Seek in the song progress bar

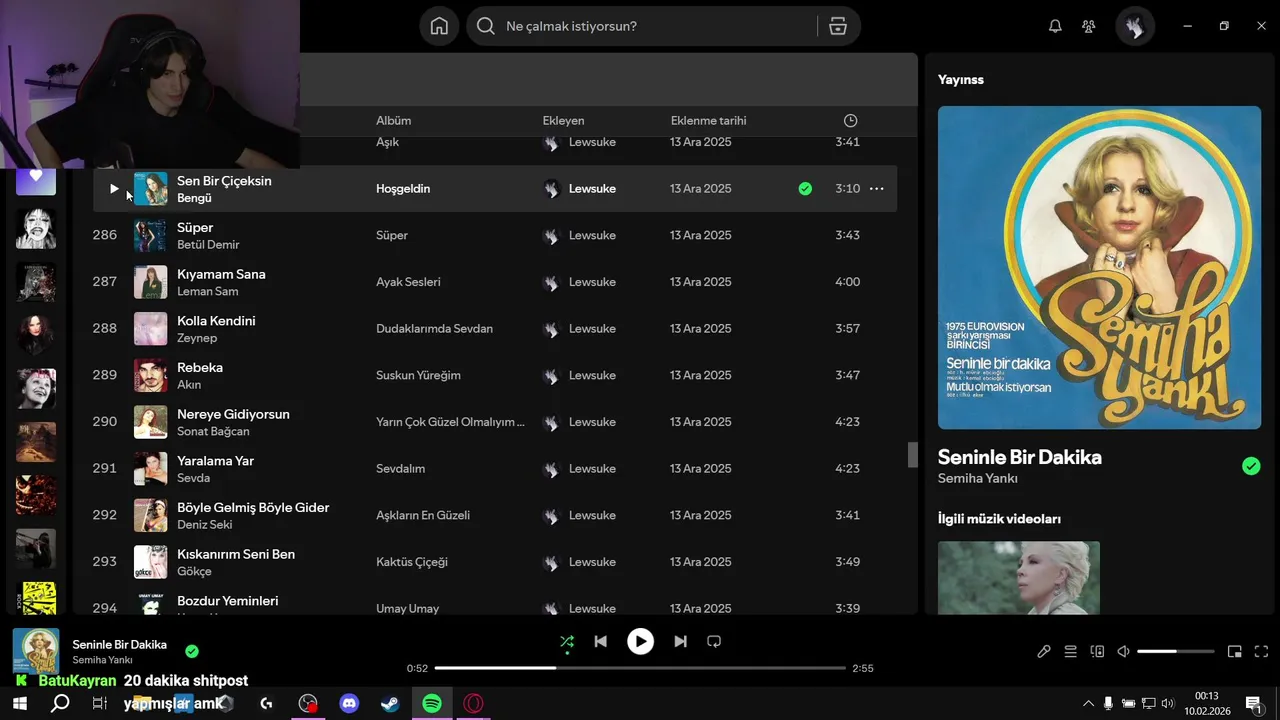click(640, 668)
